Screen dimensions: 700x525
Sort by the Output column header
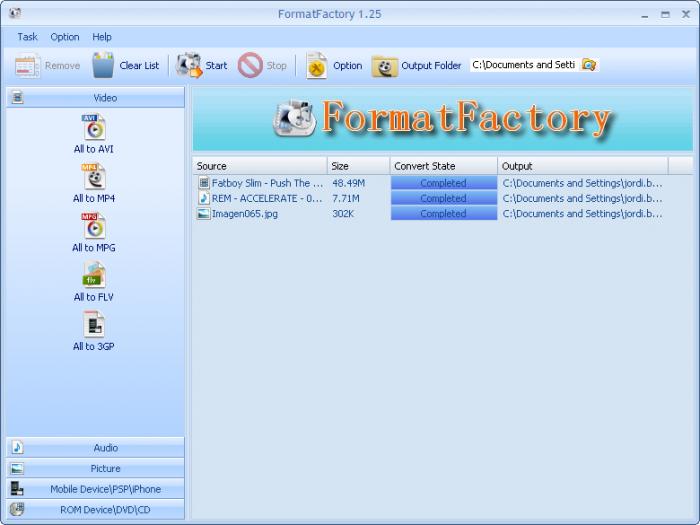[x=583, y=166]
